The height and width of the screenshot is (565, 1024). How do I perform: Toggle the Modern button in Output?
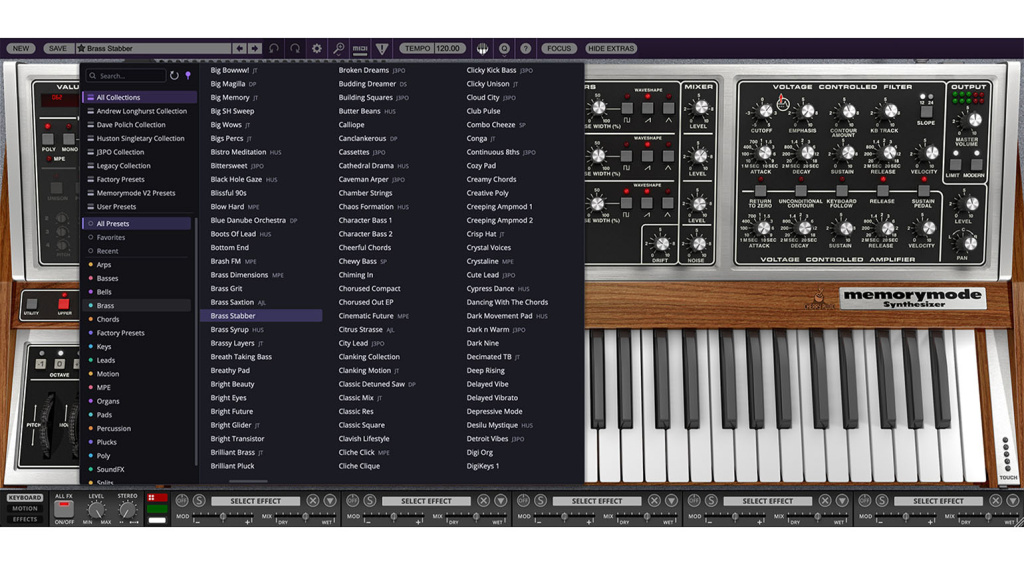[976, 165]
